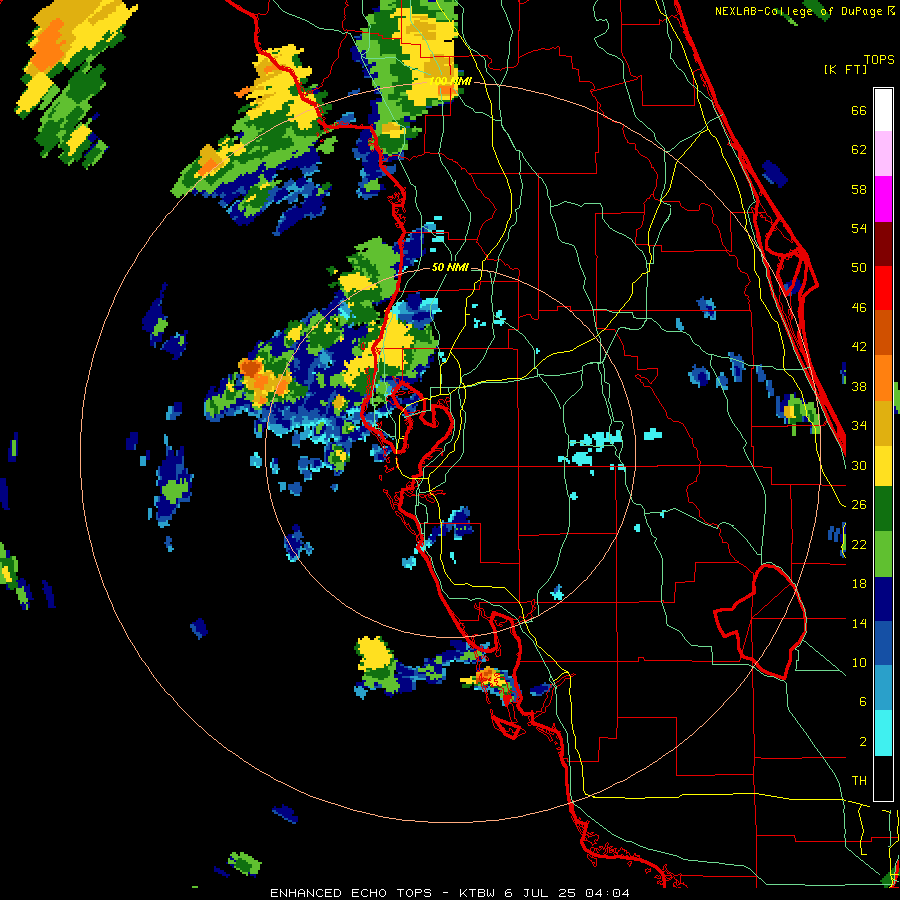Click the TOPS legend heading
The height and width of the screenshot is (900, 900).
click(x=879, y=59)
